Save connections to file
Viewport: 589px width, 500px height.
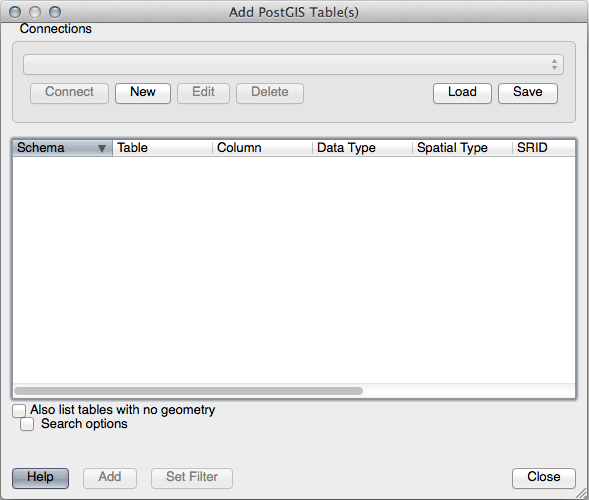coord(528,93)
